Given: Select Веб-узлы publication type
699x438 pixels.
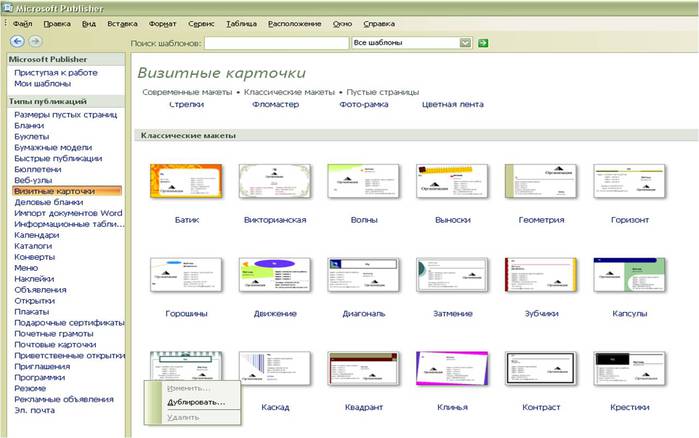Looking at the screenshot, I should tap(33, 180).
